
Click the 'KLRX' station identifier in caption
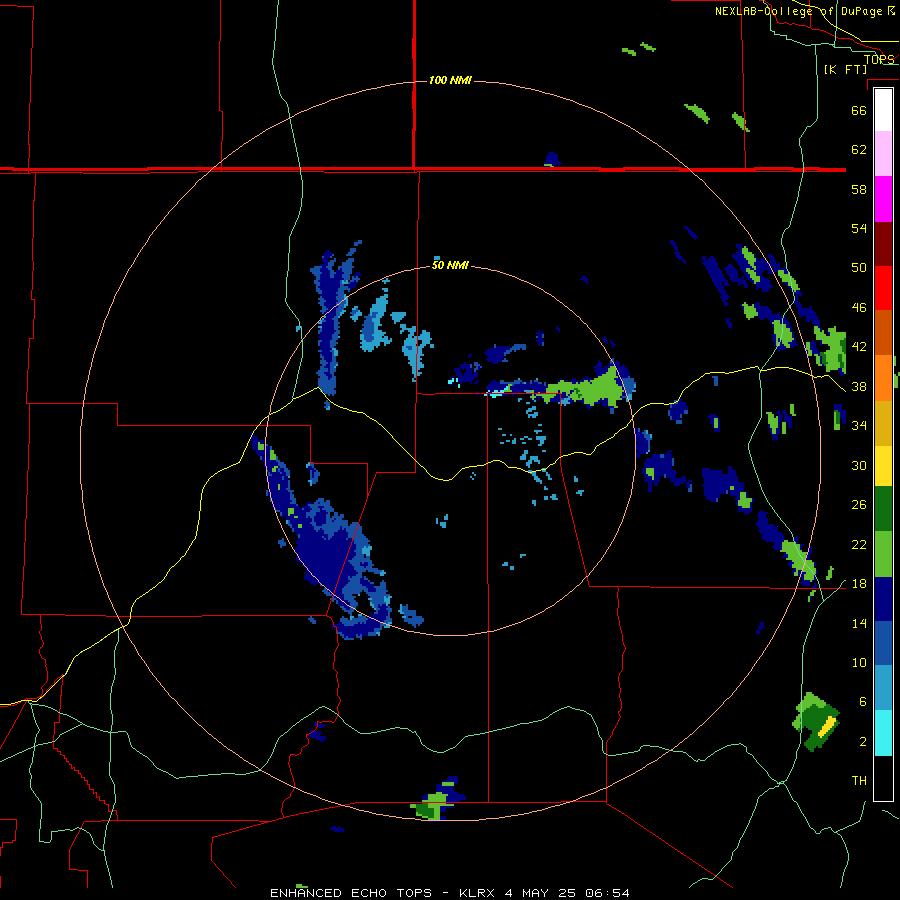476,893
